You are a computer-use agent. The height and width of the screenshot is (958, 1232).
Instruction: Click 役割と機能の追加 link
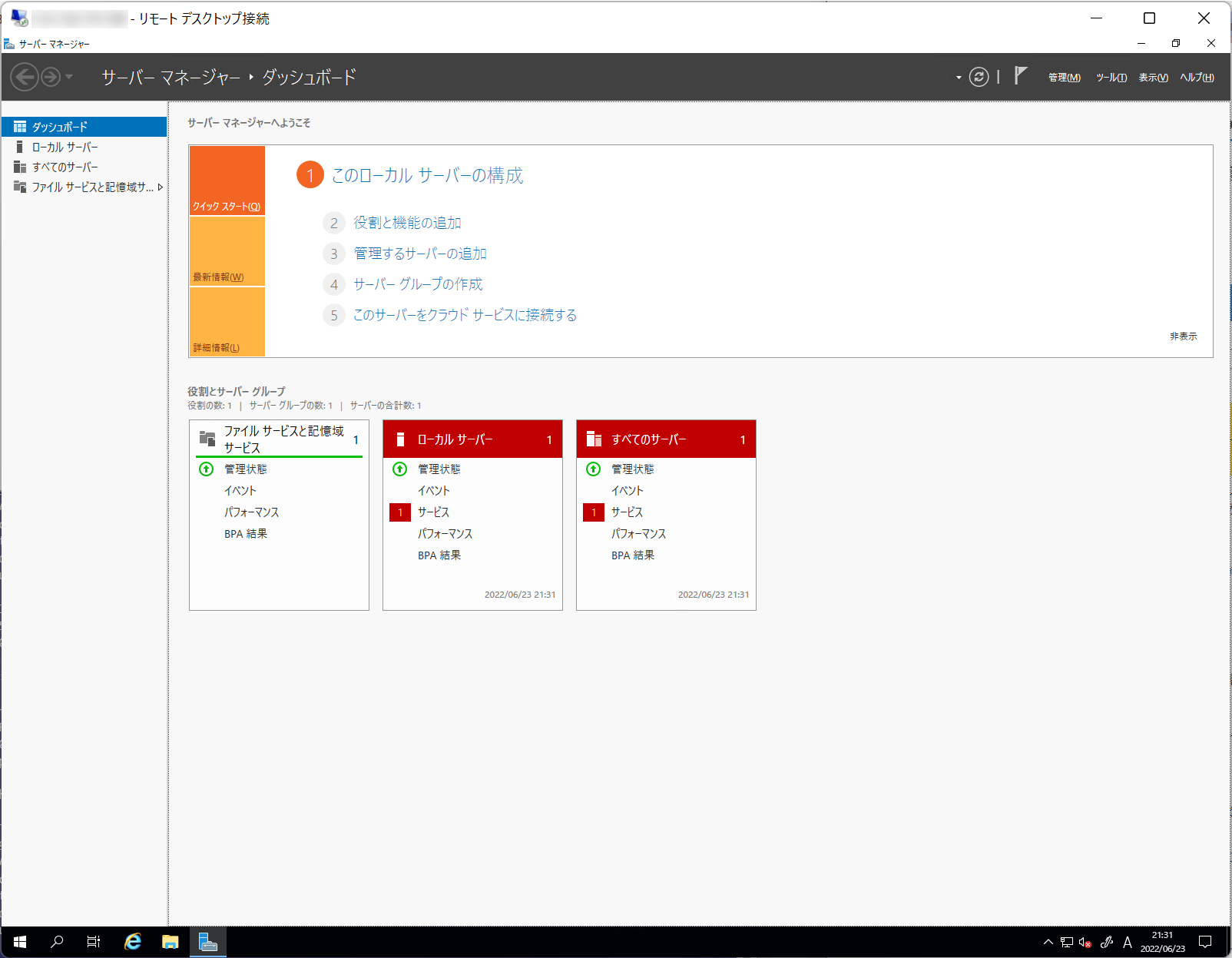point(407,223)
